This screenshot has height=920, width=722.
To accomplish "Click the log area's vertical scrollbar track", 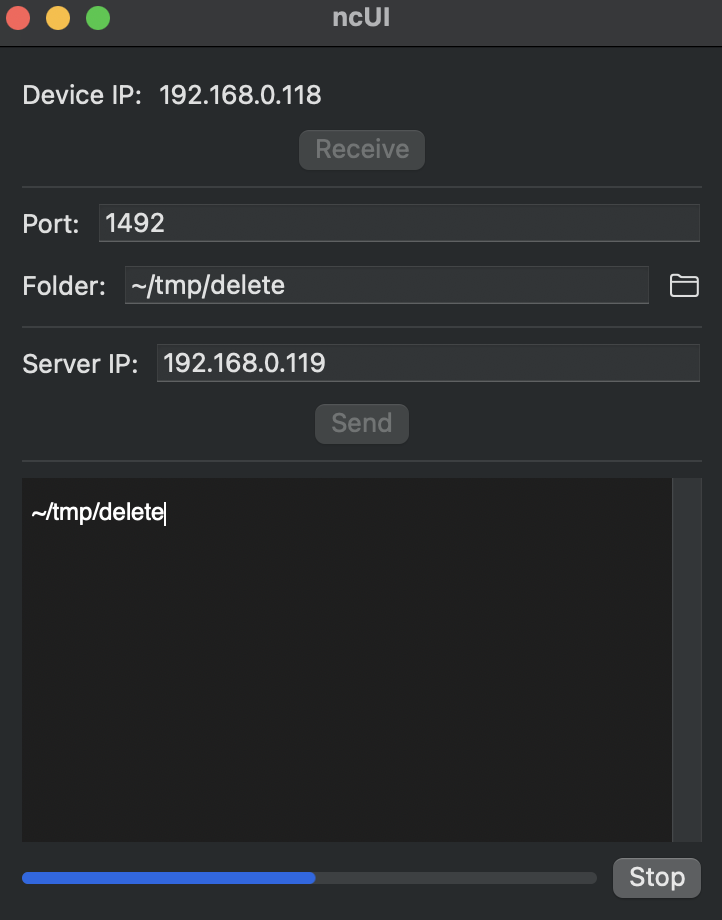I will pos(687,660).
